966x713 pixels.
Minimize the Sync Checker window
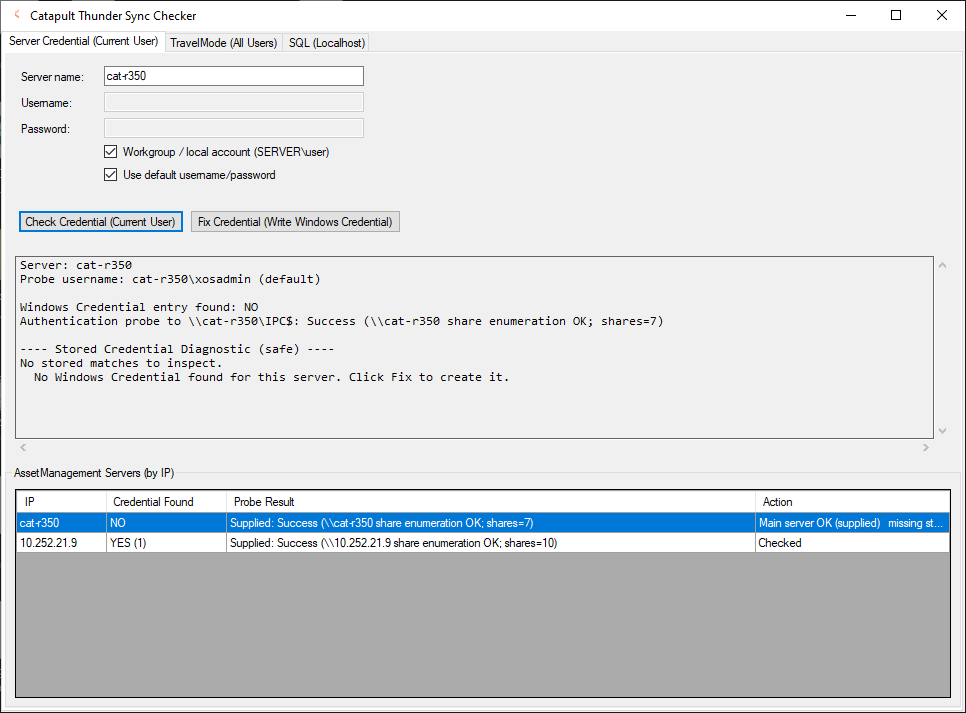coord(851,15)
